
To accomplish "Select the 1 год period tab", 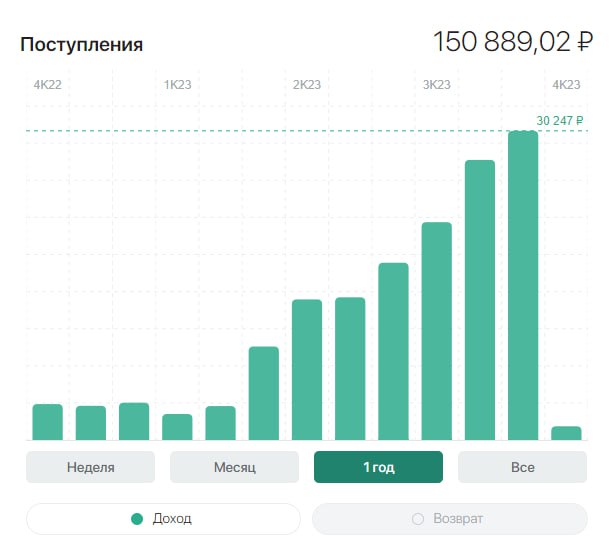I will coord(378,467).
